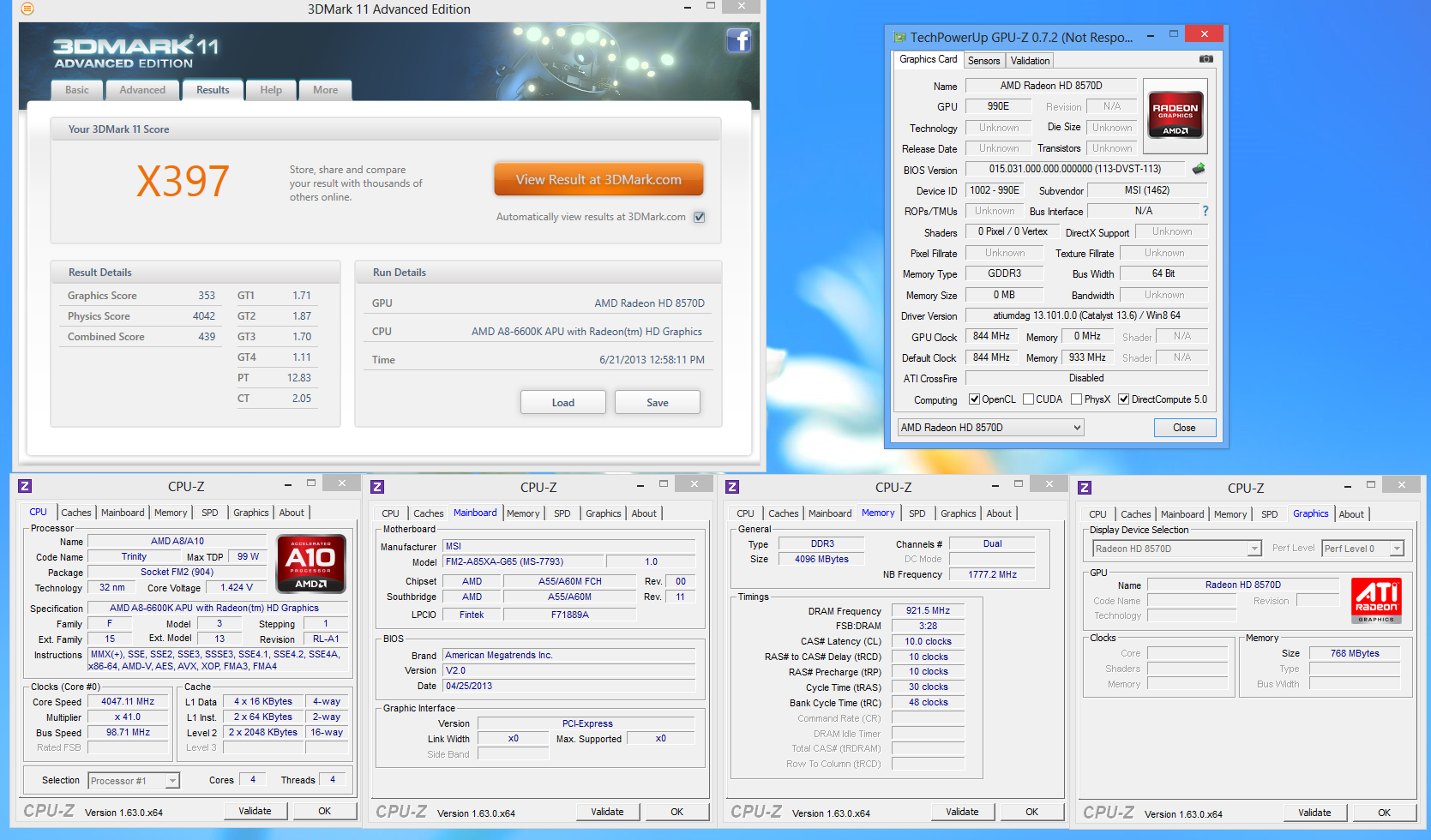Click View Result at 3DMark.com button

[x=598, y=180]
